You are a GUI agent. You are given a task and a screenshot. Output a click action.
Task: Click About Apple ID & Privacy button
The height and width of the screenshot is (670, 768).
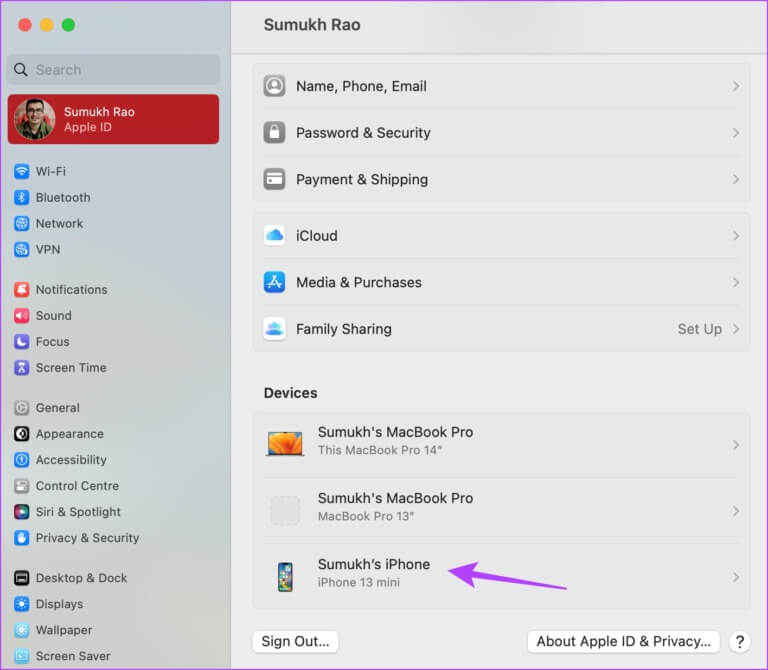623,641
